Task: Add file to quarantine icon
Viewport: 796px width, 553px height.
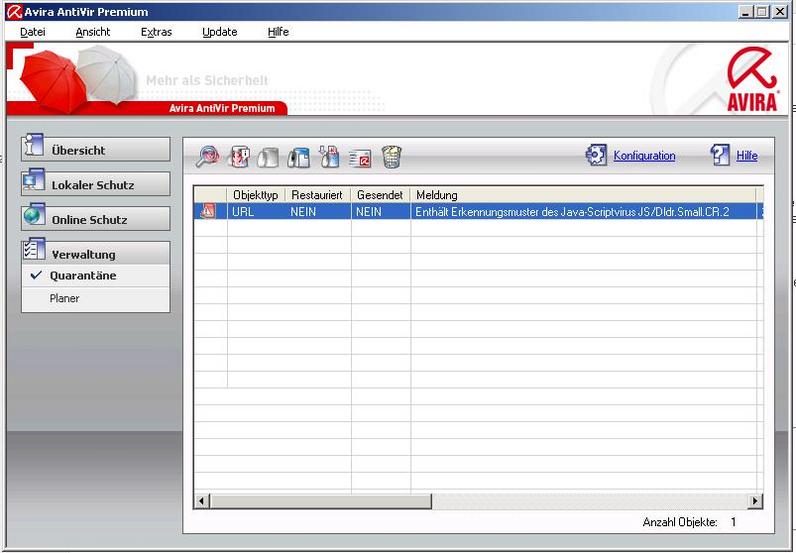Action: coord(329,156)
